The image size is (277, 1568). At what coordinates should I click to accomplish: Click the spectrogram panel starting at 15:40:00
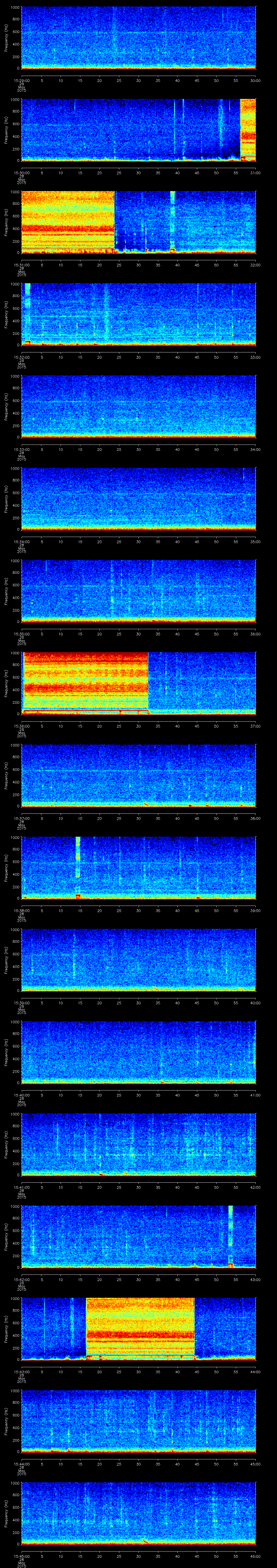pyautogui.click(x=138, y=1052)
